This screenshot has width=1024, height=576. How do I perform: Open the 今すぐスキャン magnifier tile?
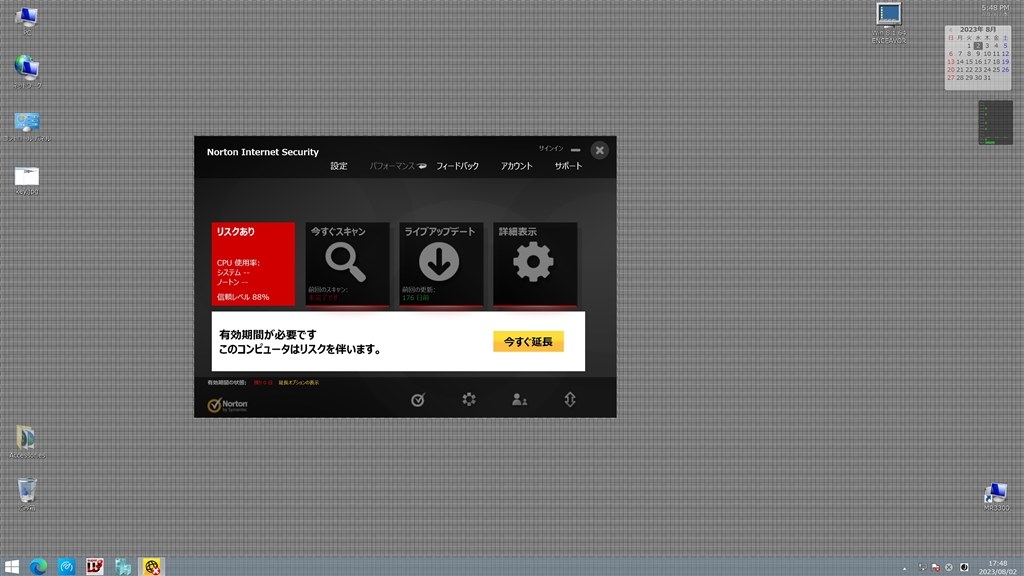point(347,264)
